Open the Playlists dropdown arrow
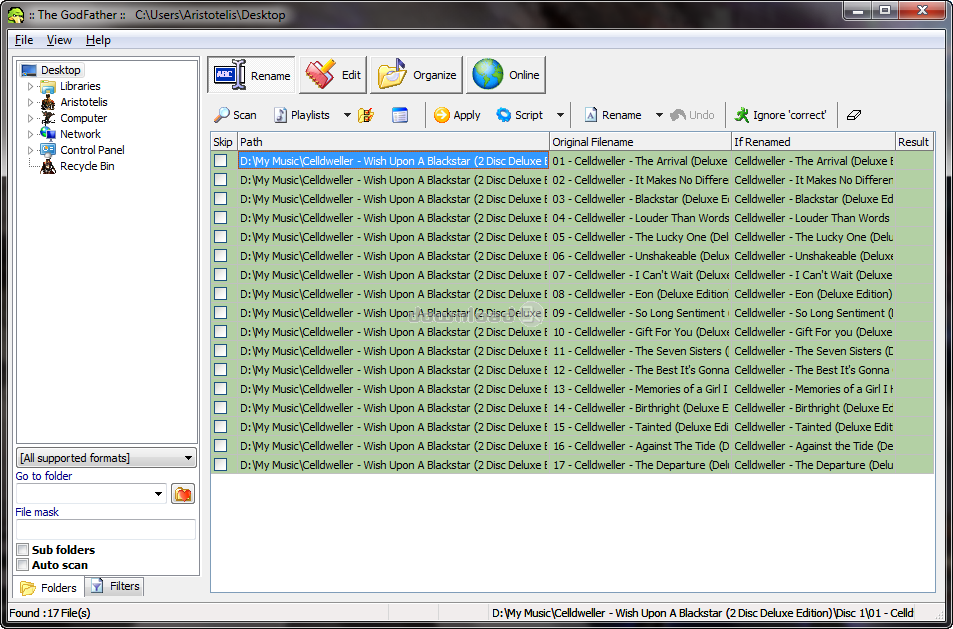Image resolution: width=953 pixels, height=629 pixels. [347, 115]
